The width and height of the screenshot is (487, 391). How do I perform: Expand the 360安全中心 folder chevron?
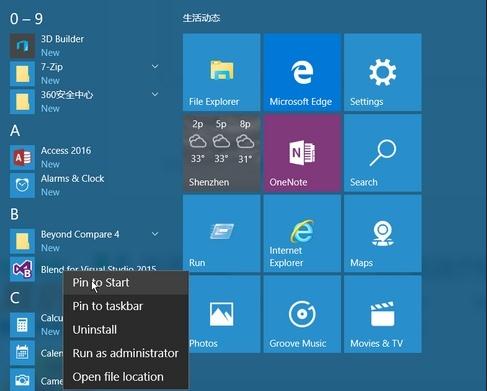155,94
